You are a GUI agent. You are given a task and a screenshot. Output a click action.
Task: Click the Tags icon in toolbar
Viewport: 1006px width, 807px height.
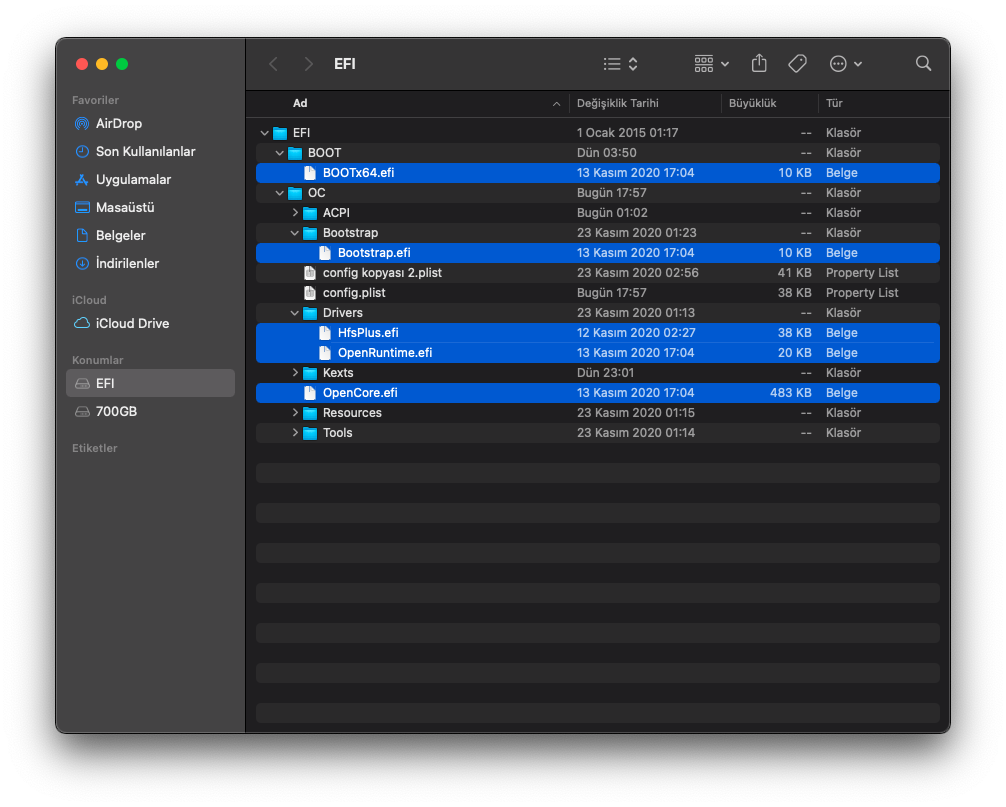pos(797,64)
